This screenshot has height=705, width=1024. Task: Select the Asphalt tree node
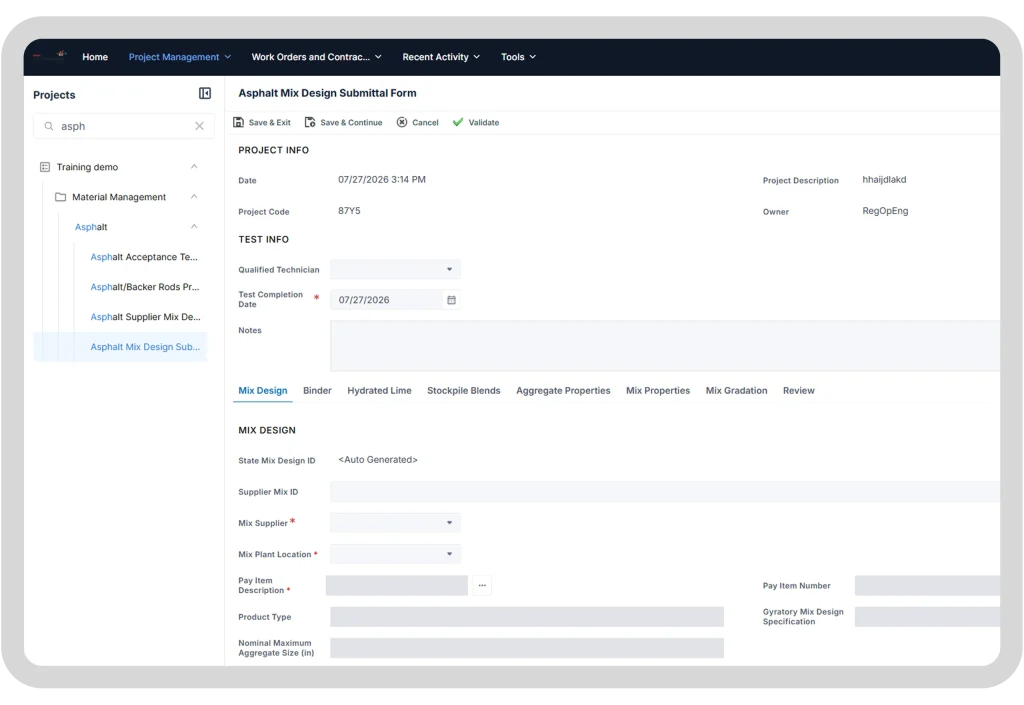[91, 227]
